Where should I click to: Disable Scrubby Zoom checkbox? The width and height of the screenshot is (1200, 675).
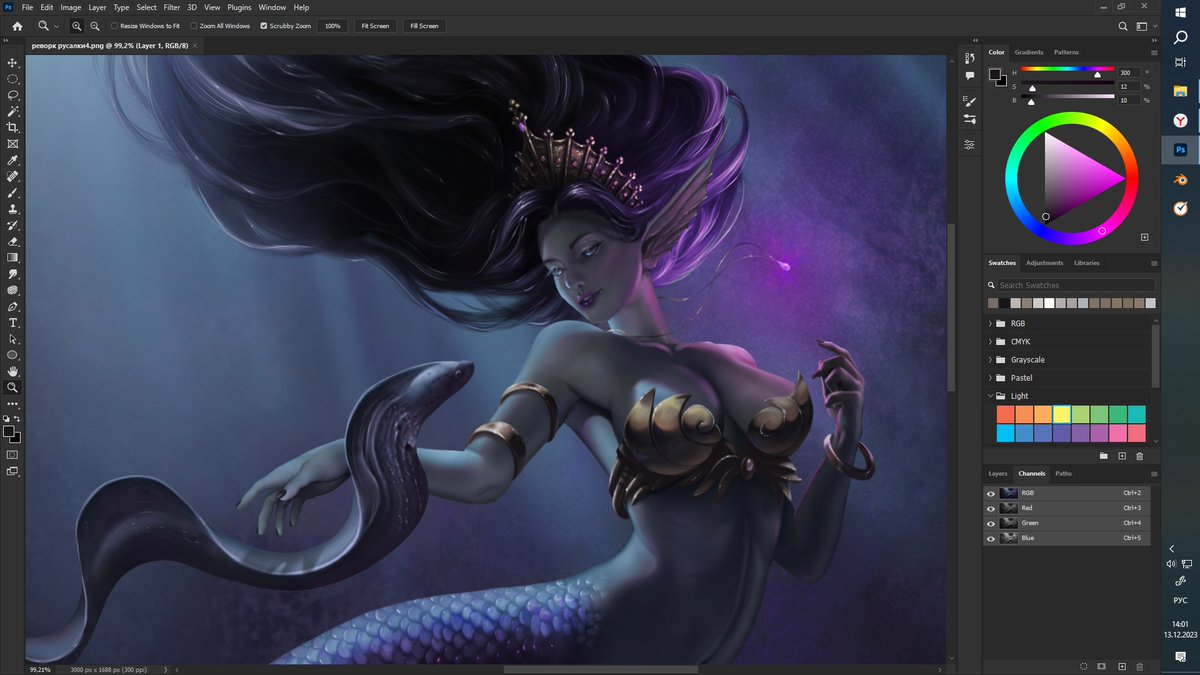tap(264, 25)
